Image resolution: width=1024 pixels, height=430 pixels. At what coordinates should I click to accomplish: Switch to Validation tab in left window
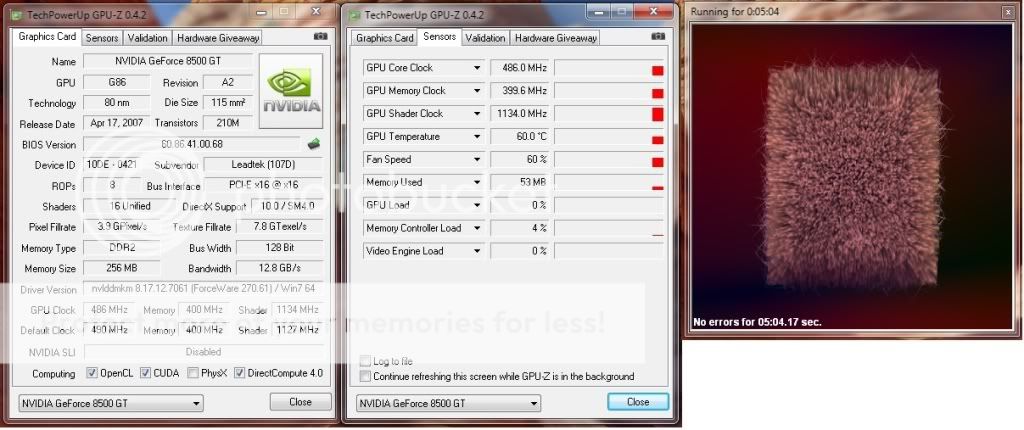click(x=147, y=38)
